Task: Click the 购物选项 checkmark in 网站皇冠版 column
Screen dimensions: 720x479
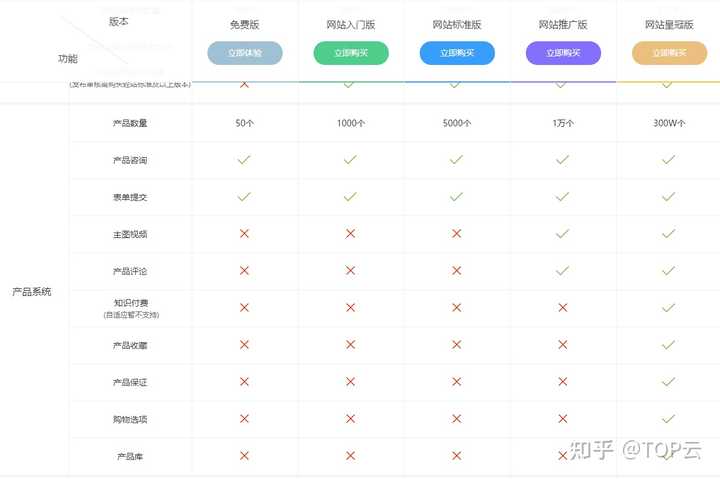Action: [x=669, y=419]
